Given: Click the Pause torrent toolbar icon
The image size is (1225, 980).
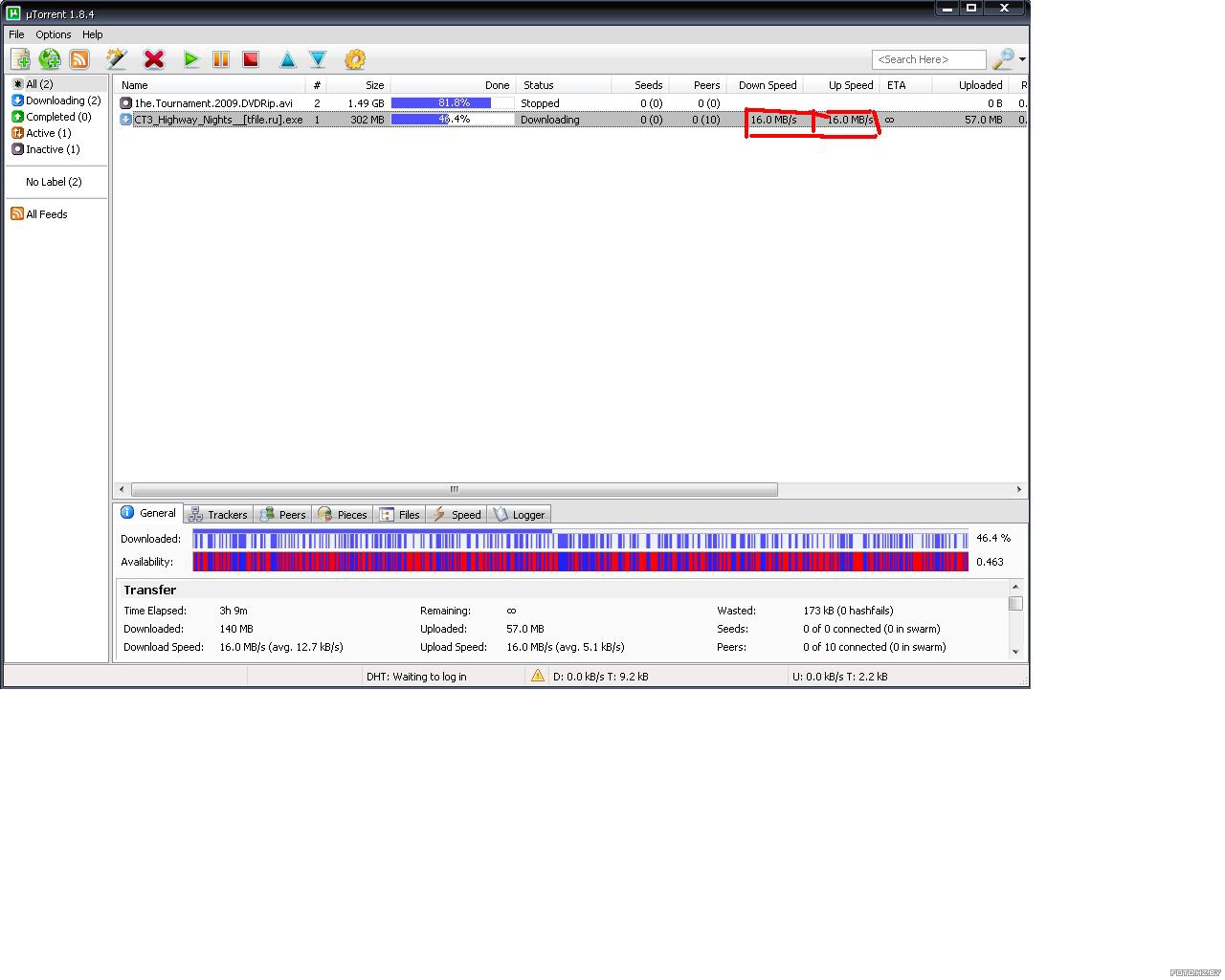Looking at the screenshot, I should (221, 59).
